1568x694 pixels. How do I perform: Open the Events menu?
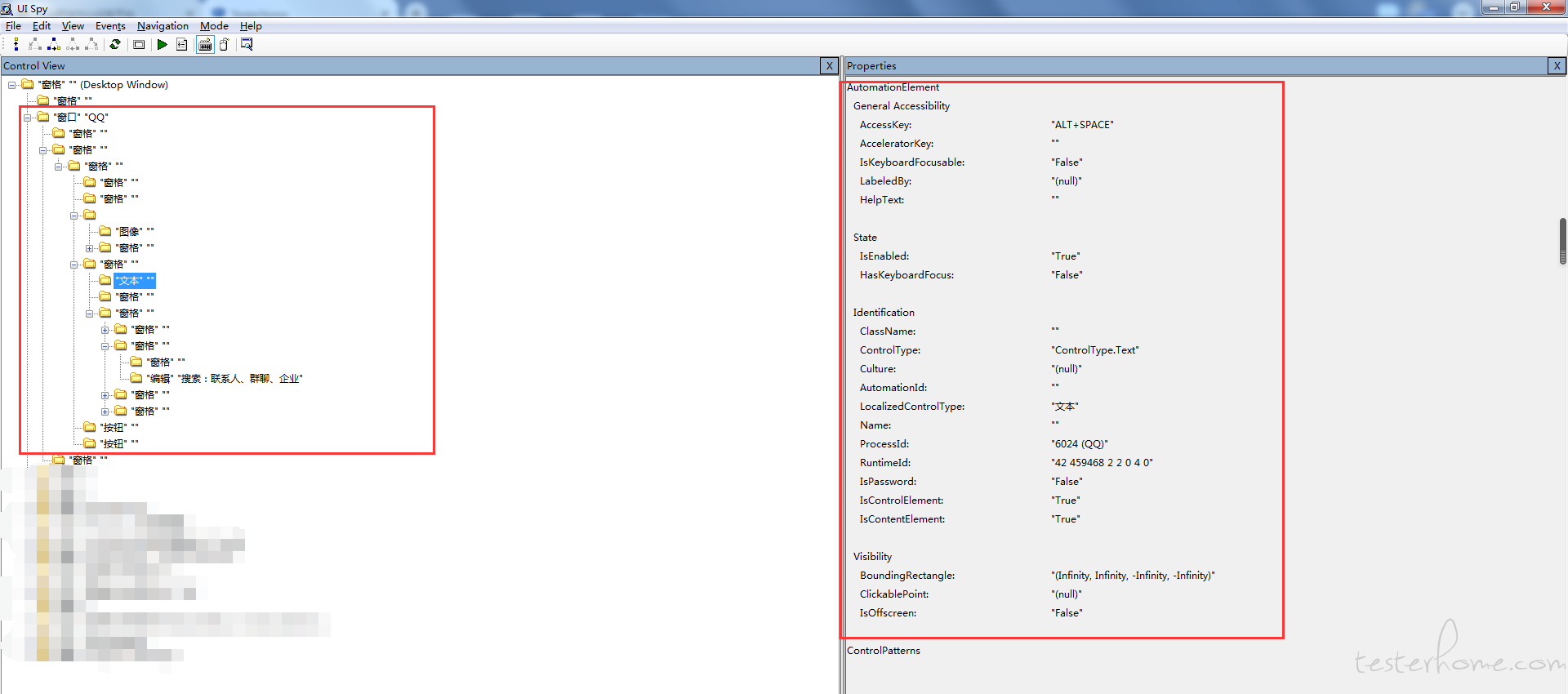point(110,26)
